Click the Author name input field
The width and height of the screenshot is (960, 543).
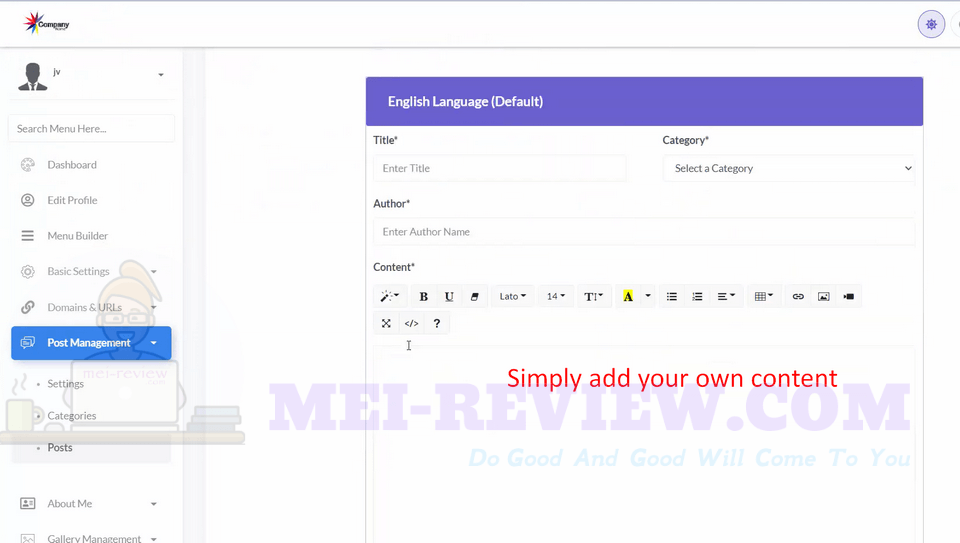point(644,232)
